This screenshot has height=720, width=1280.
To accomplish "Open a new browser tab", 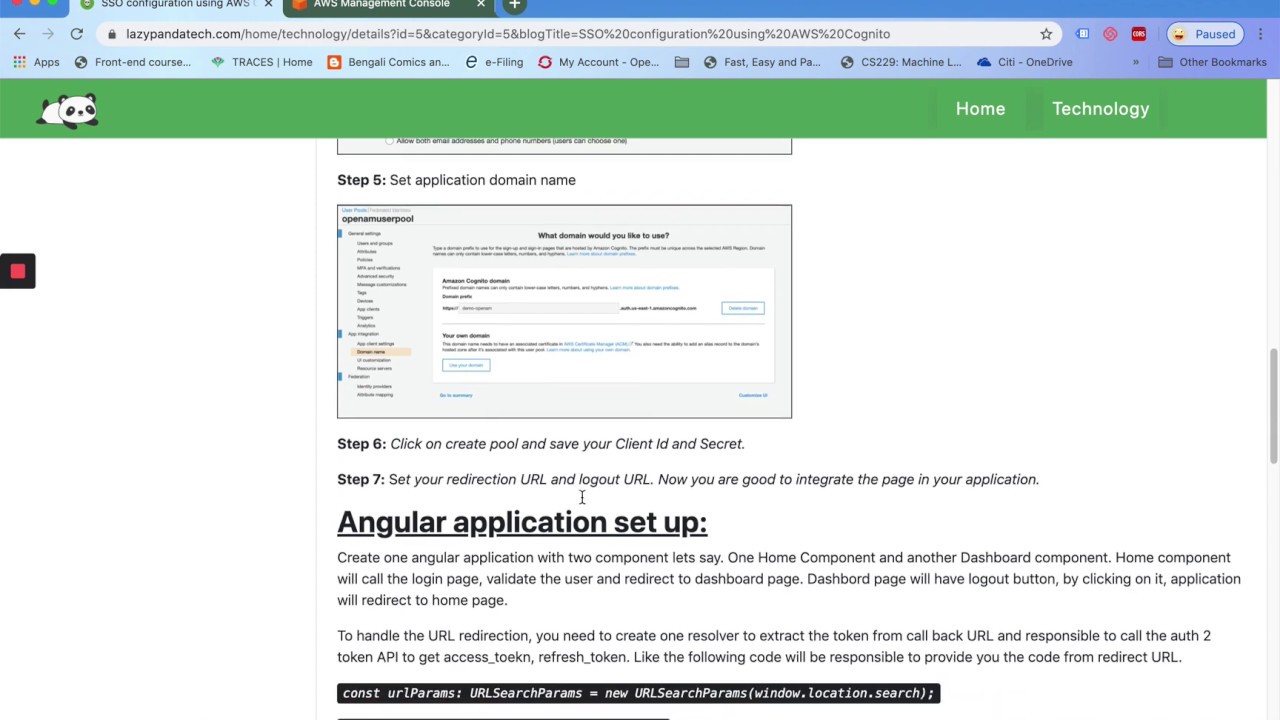I will (514, 5).
